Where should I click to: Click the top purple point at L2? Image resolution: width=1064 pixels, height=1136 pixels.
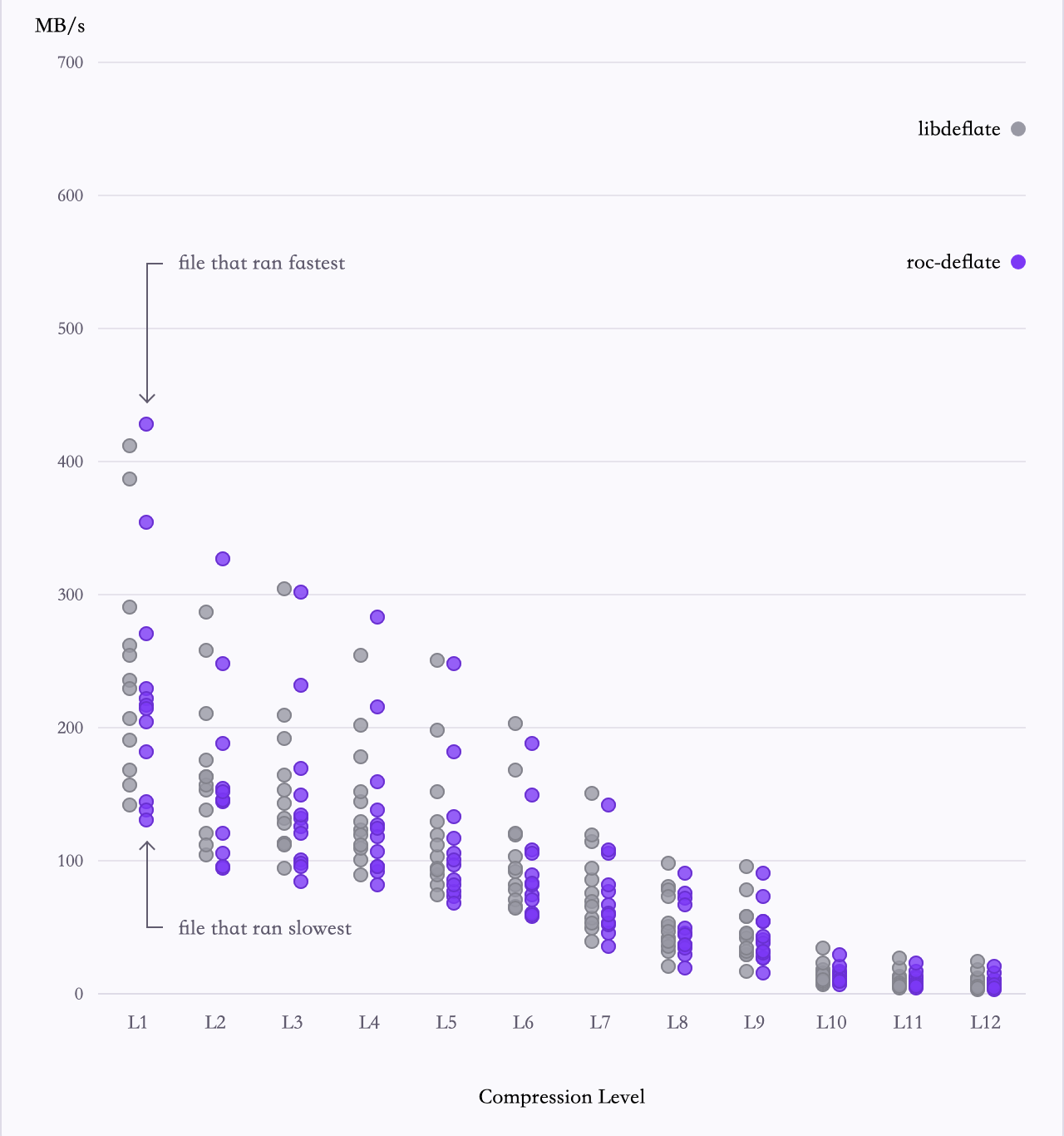[x=223, y=559]
